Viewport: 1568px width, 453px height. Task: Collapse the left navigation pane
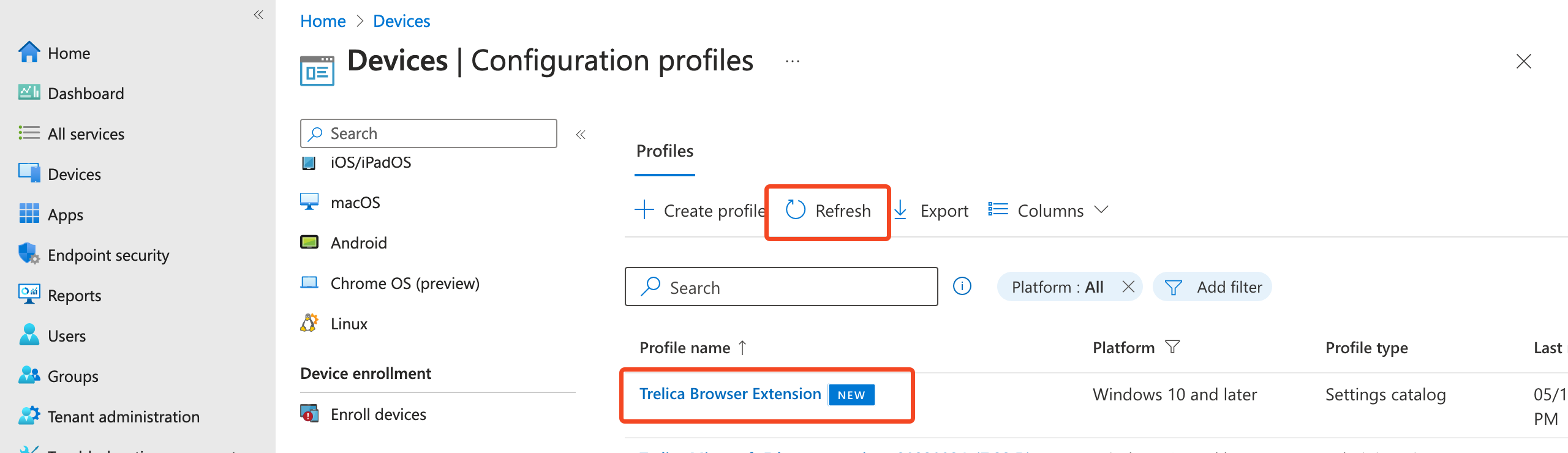(x=258, y=15)
